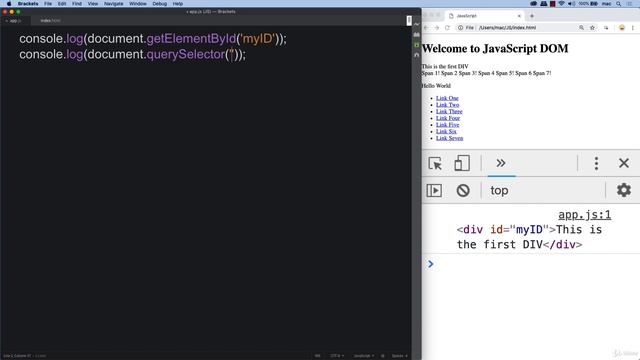Select the DevTools inspect element tool

click(435, 163)
